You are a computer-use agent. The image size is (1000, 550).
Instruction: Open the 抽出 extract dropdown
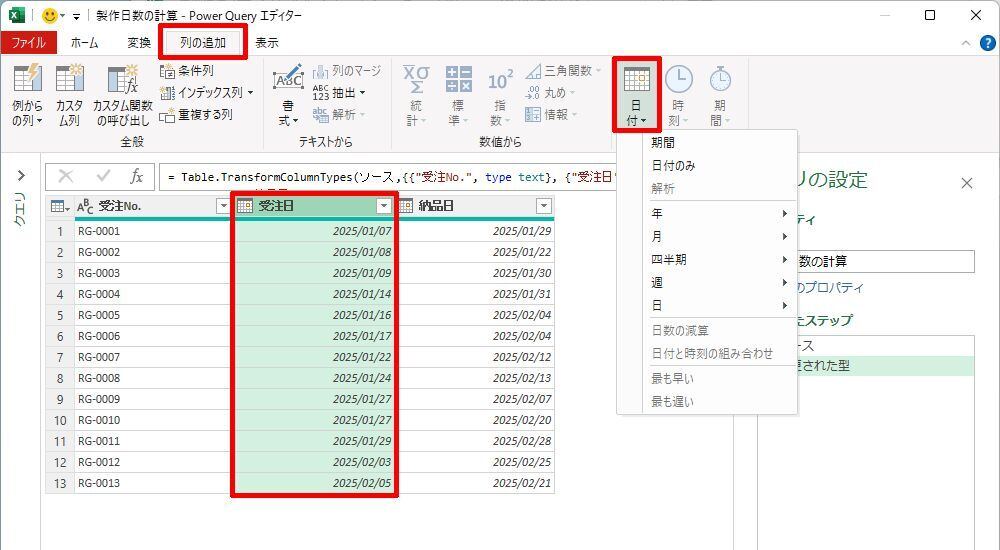[x=339, y=93]
